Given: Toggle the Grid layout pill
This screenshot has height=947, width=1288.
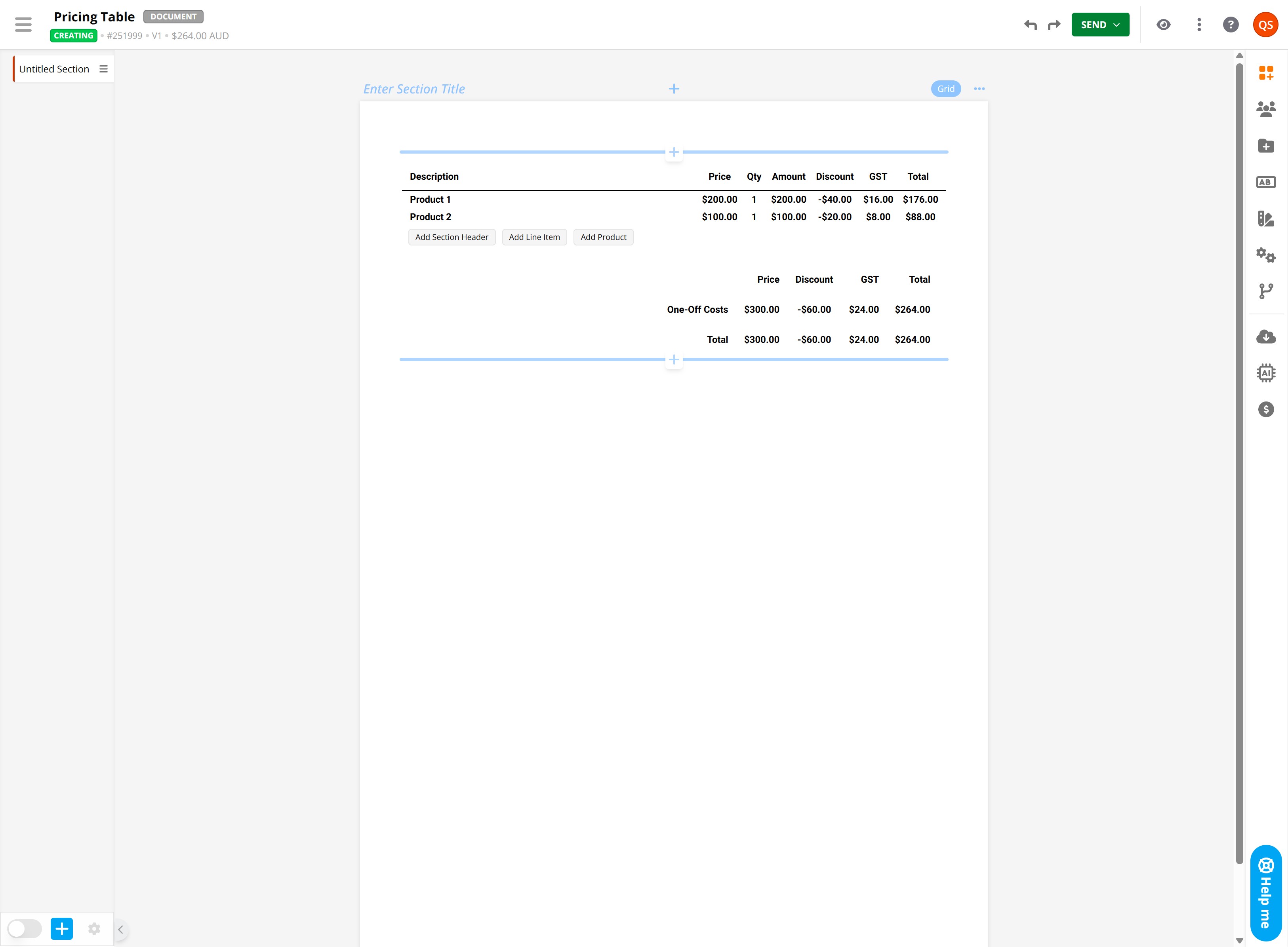Looking at the screenshot, I should coord(946,89).
